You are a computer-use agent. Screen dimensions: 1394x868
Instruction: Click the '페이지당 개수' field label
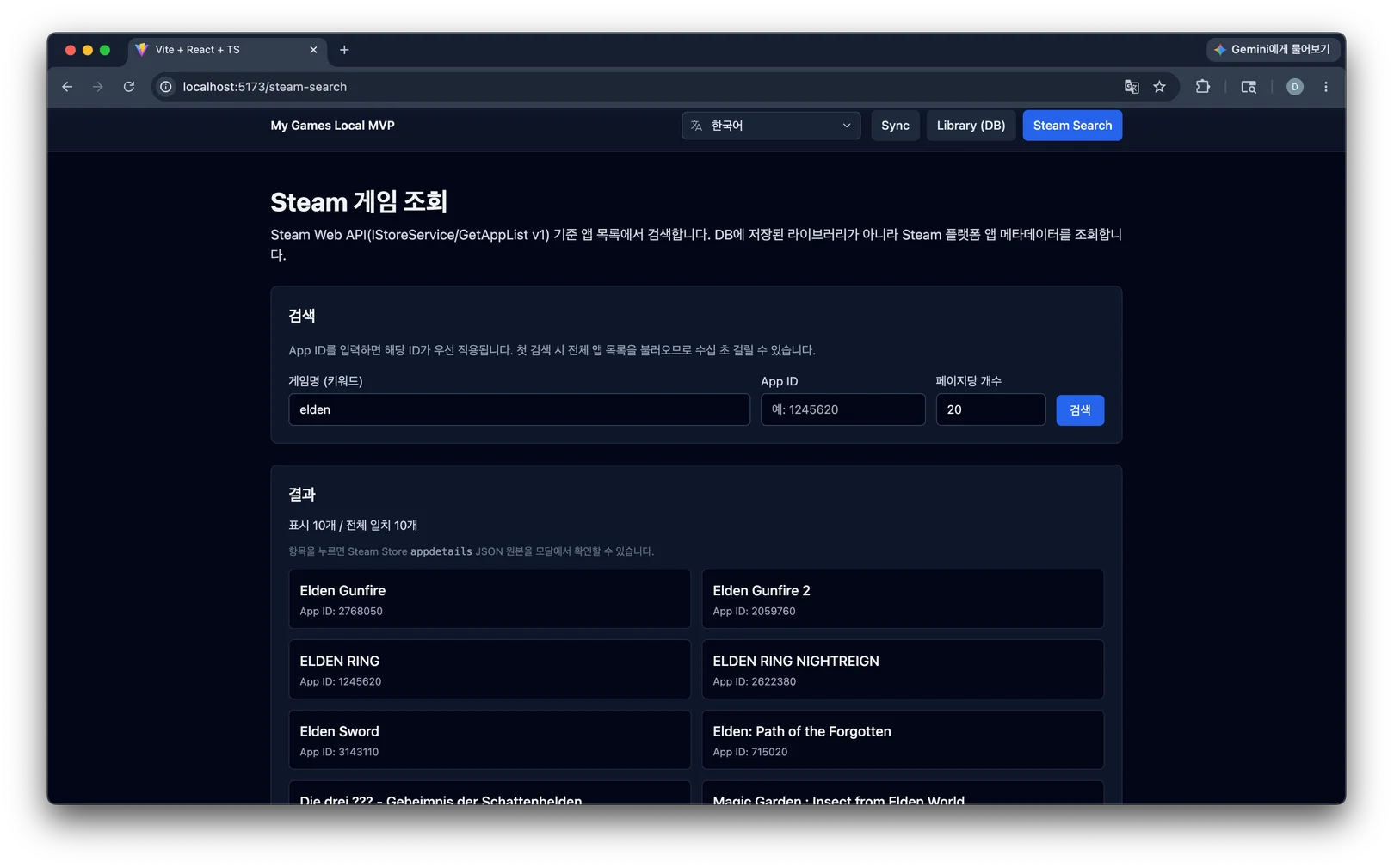[969, 381]
